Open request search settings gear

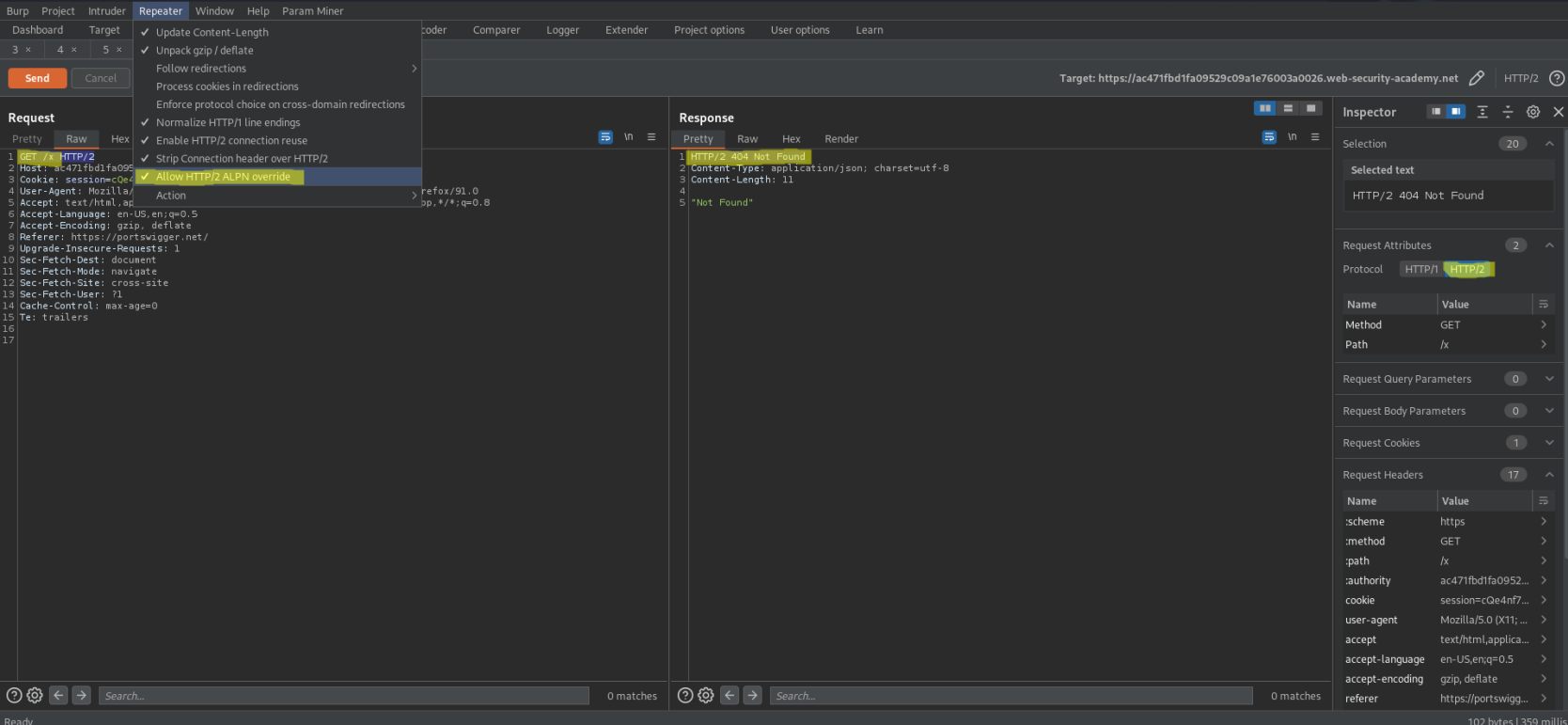click(35, 696)
